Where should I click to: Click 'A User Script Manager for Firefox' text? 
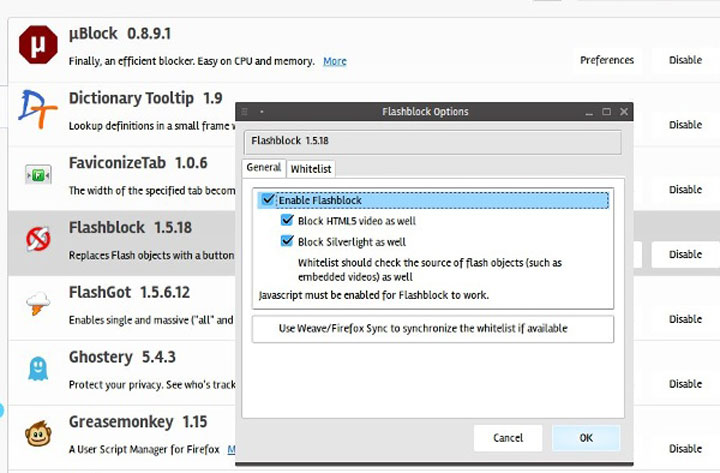(144, 450)
